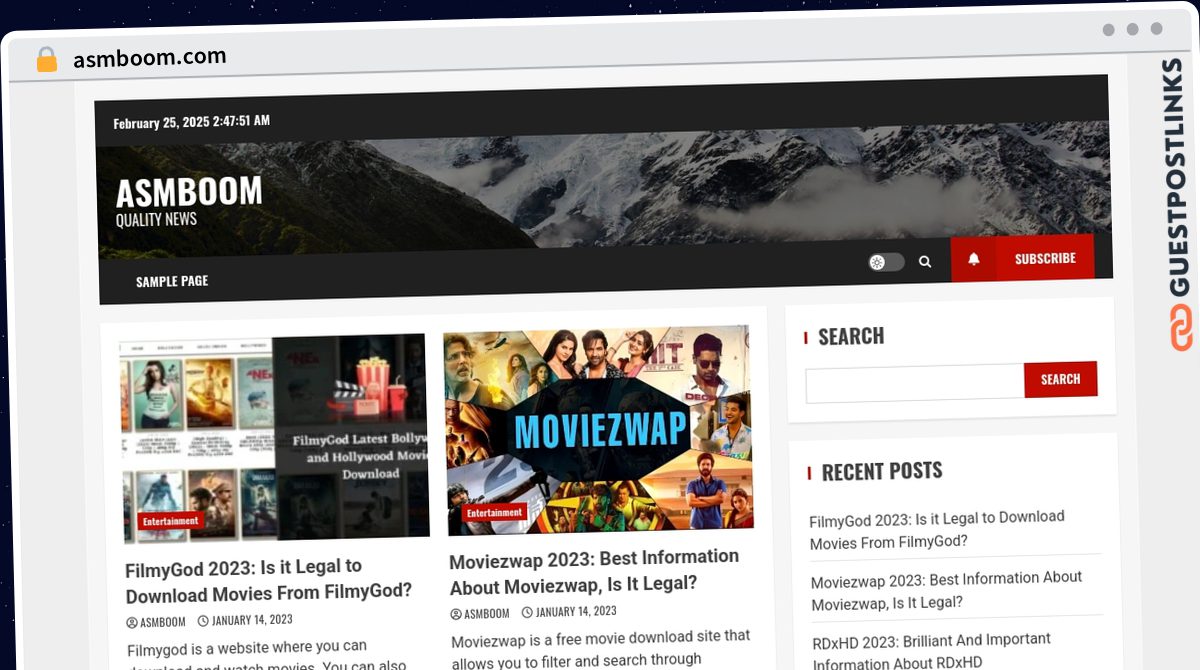Click the clock icon beside Moviezwap article date
The image size is (1200, 670).
click(x=528, y=612)
